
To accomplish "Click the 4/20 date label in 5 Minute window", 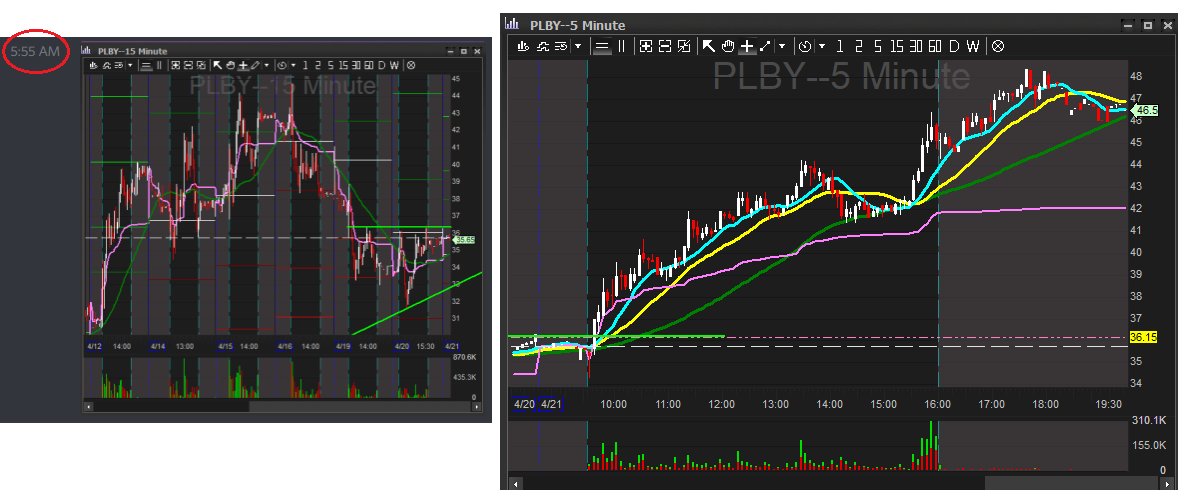I will pyautogui.click(x=524, y=405).
